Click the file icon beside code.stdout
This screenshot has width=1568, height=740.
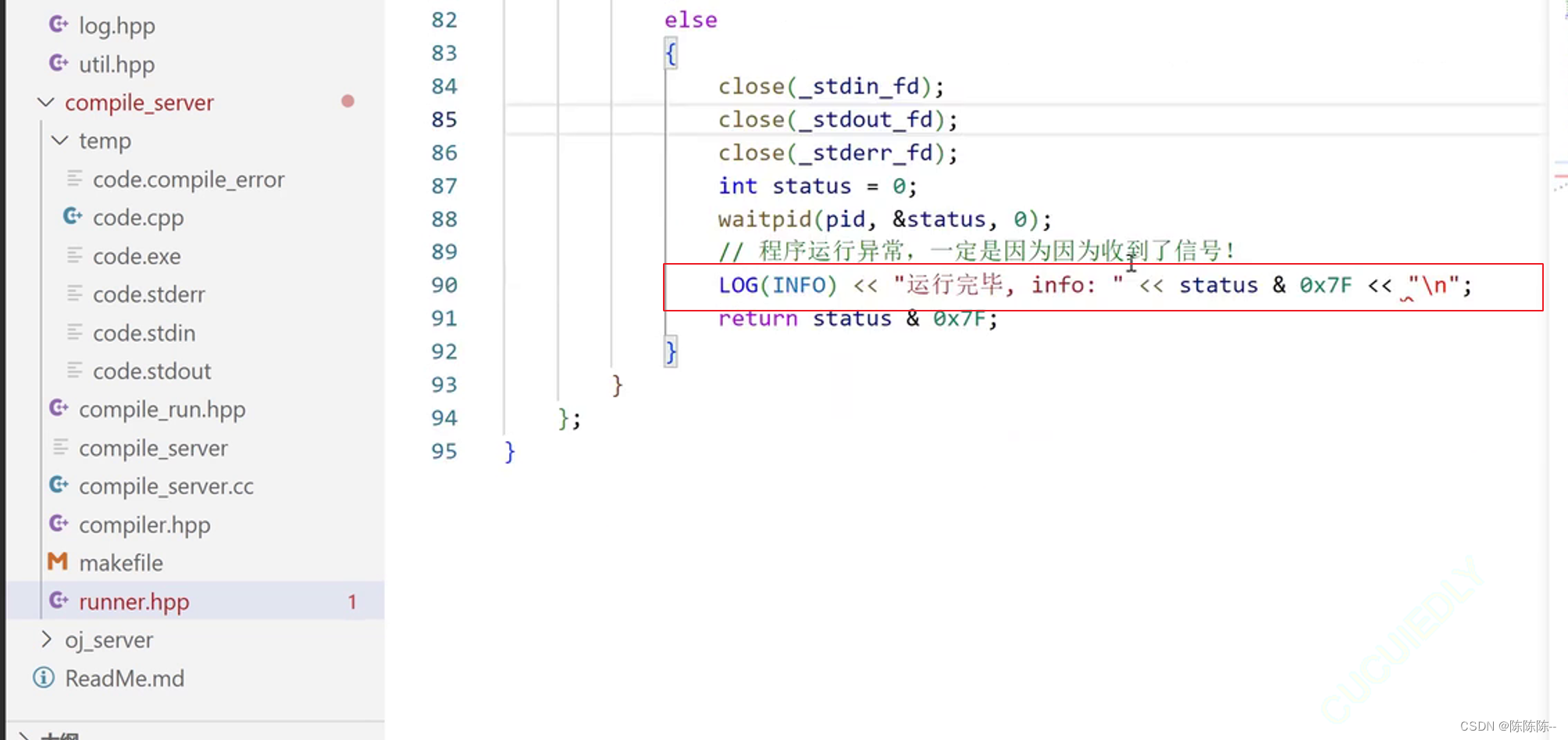tap(74, 370)
